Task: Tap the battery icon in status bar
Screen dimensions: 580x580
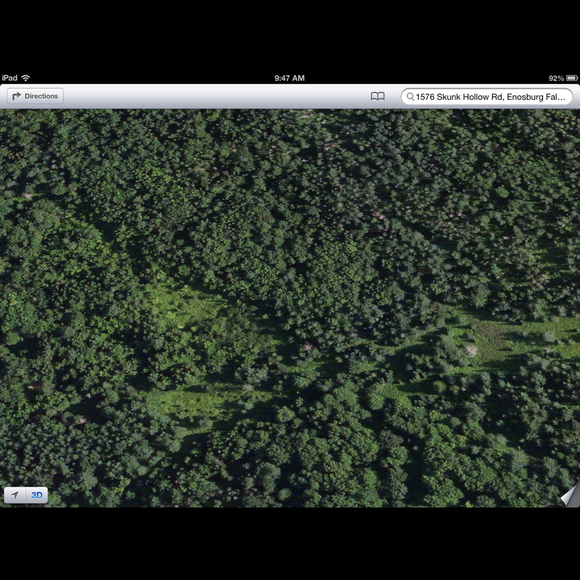Action: pos(571,78)
